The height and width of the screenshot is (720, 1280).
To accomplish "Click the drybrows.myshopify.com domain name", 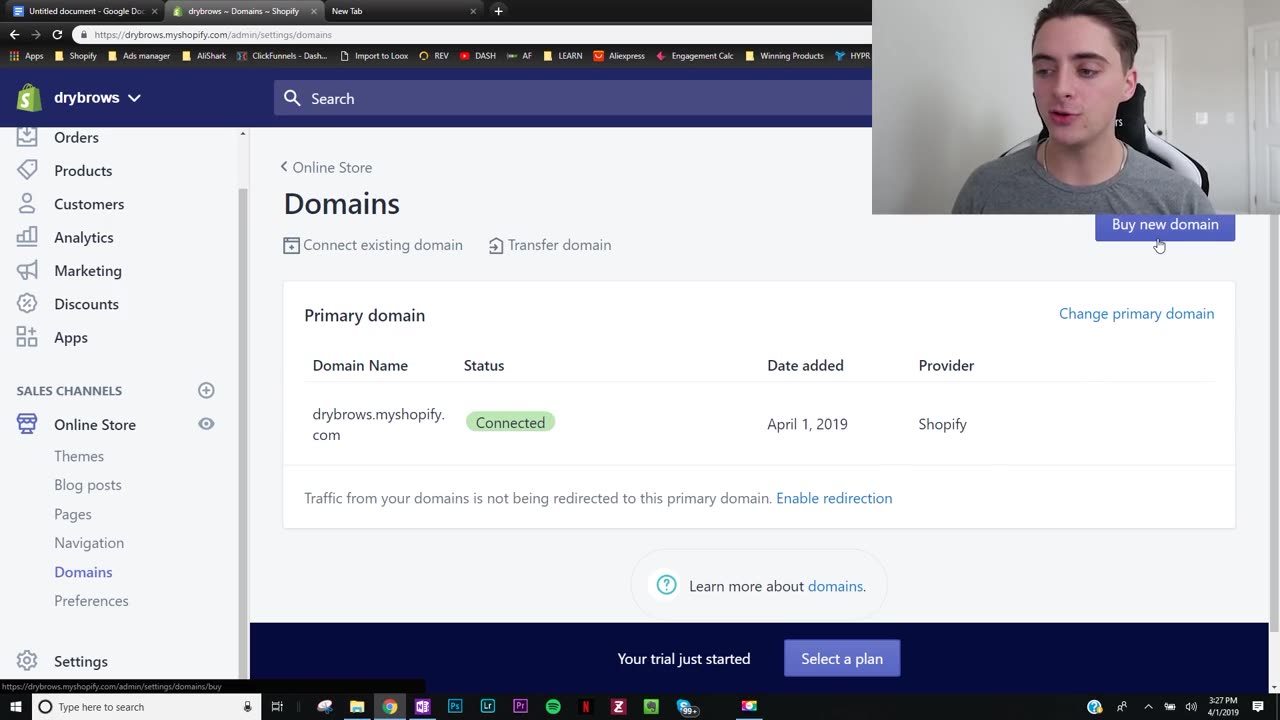I will [378, 424].
